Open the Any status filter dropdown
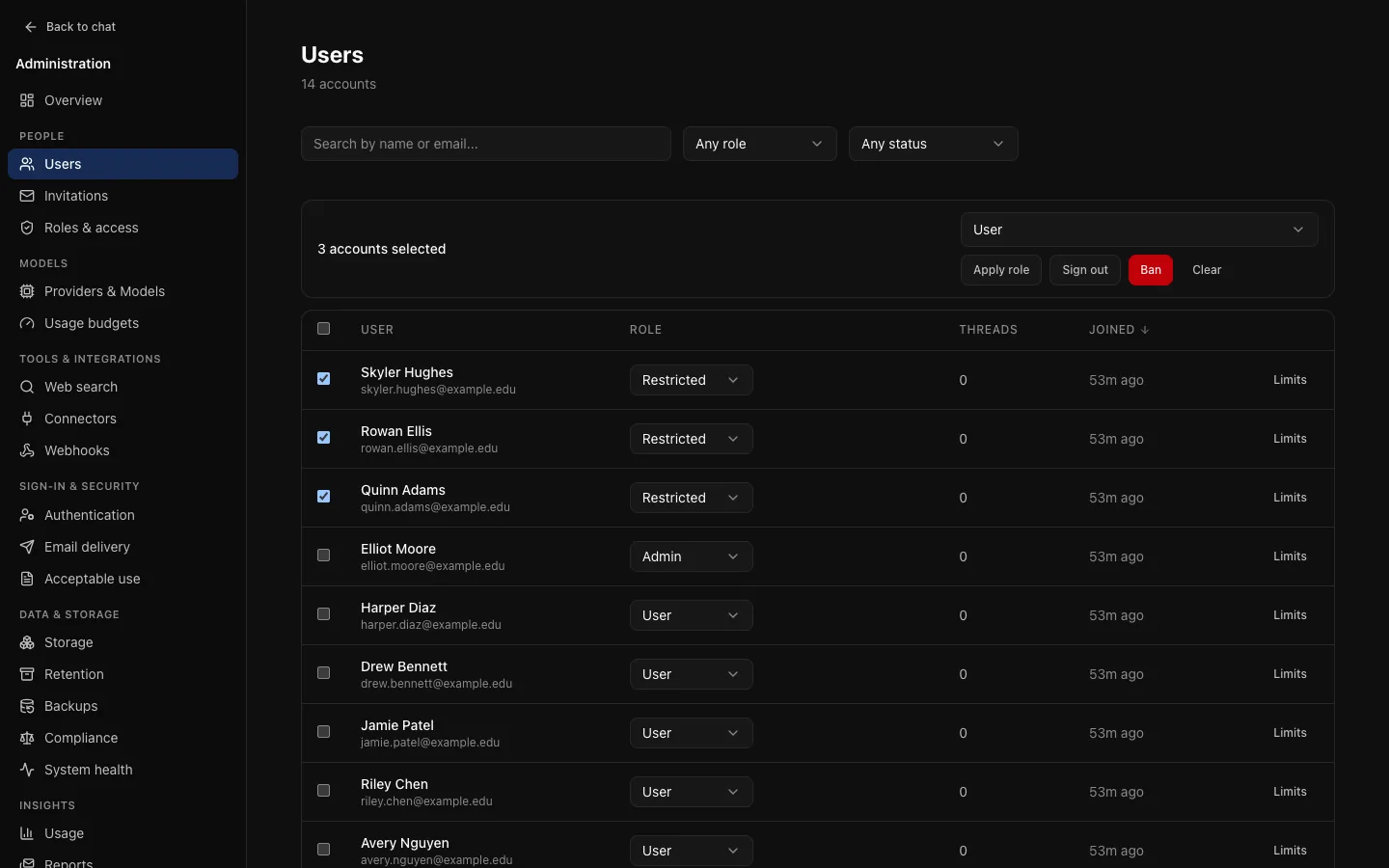The height and width of the screenshot is (868, 1389). 934,144
